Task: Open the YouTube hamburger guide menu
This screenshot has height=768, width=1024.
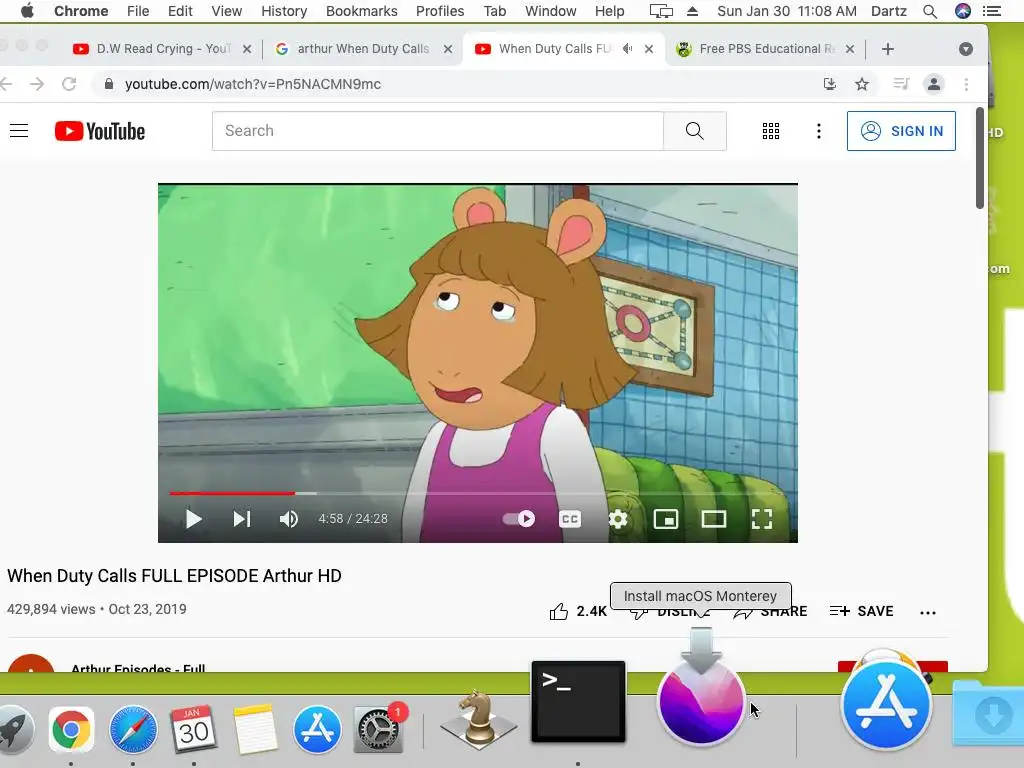Action: point(19,131)
